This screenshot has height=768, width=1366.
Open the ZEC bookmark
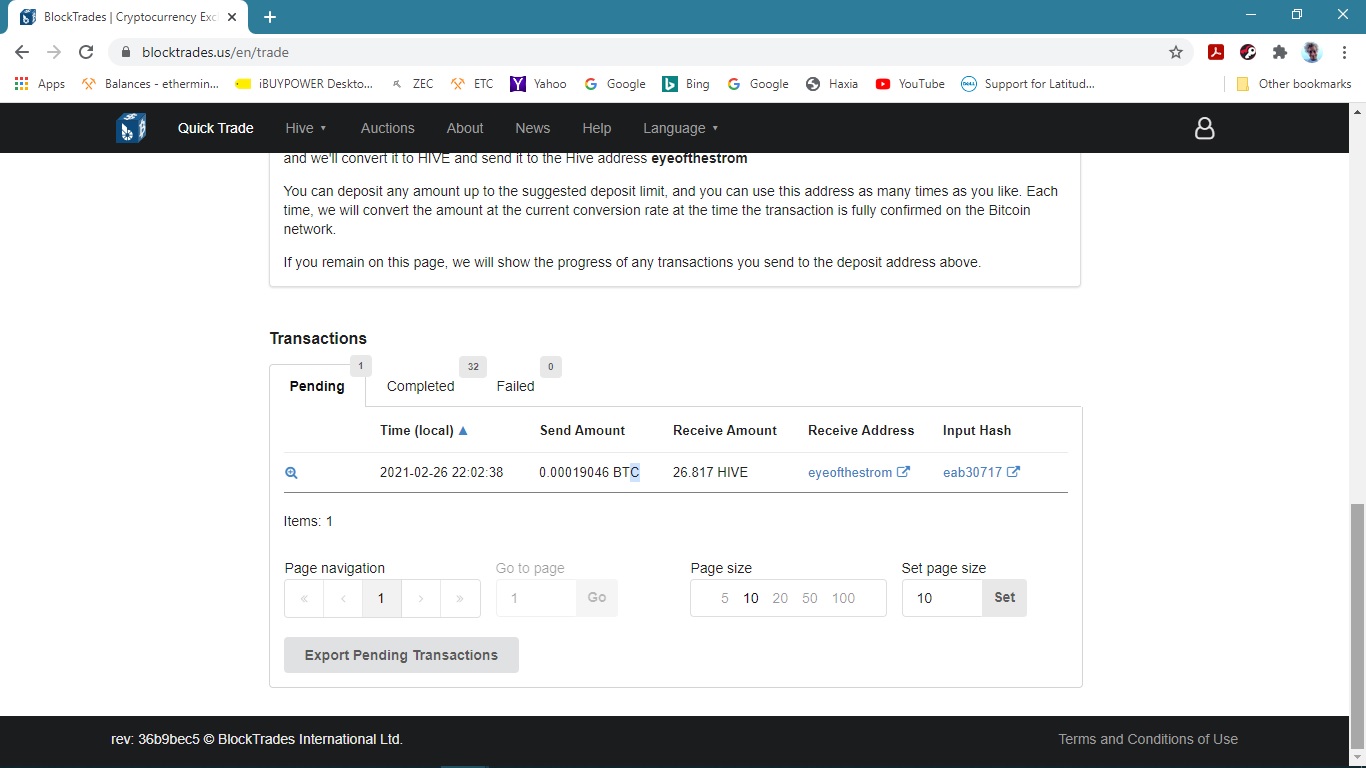coord(412,84)
